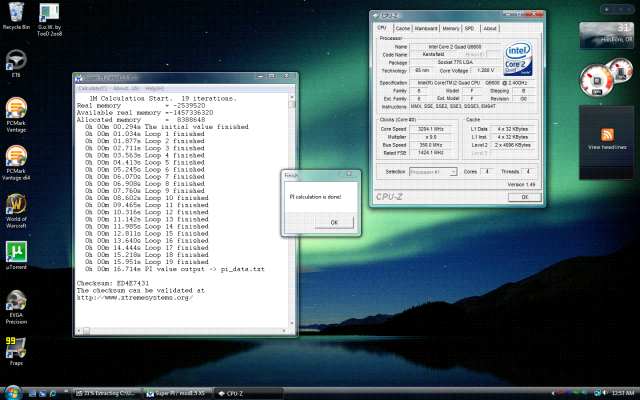Click Switch Between Windows quick launch icon
Screen dimensions: 640x400
pyautogui.click(x=42, y=393)
